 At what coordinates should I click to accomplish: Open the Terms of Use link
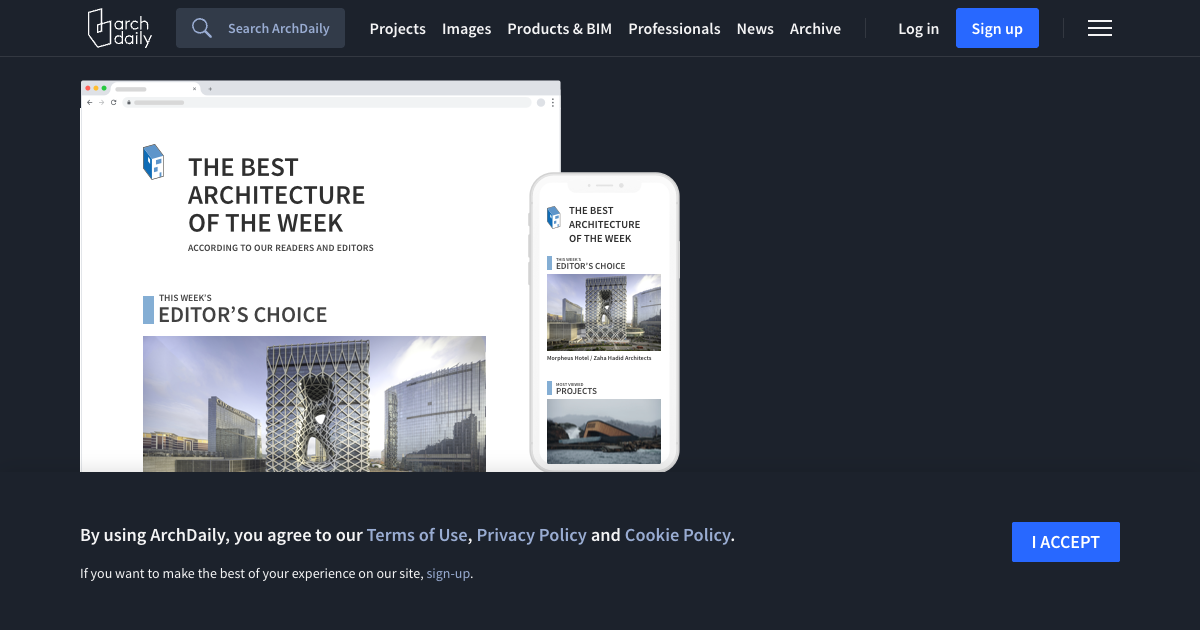417,534
